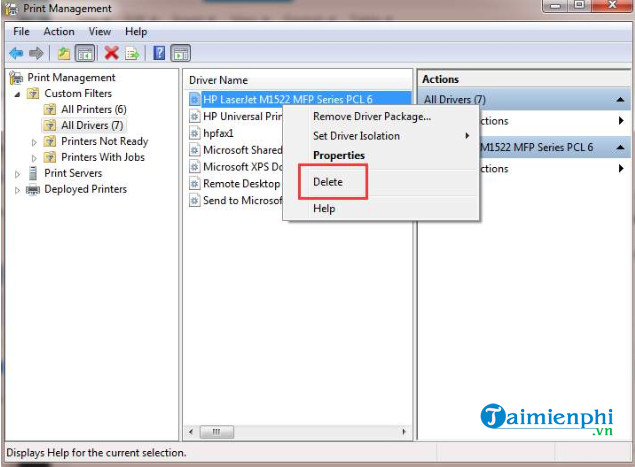This screenshot has width=635, height=467.
Task: Click the horizontal scrollbar left arrow
Action: pyautogui.click(x=191, y=432)
